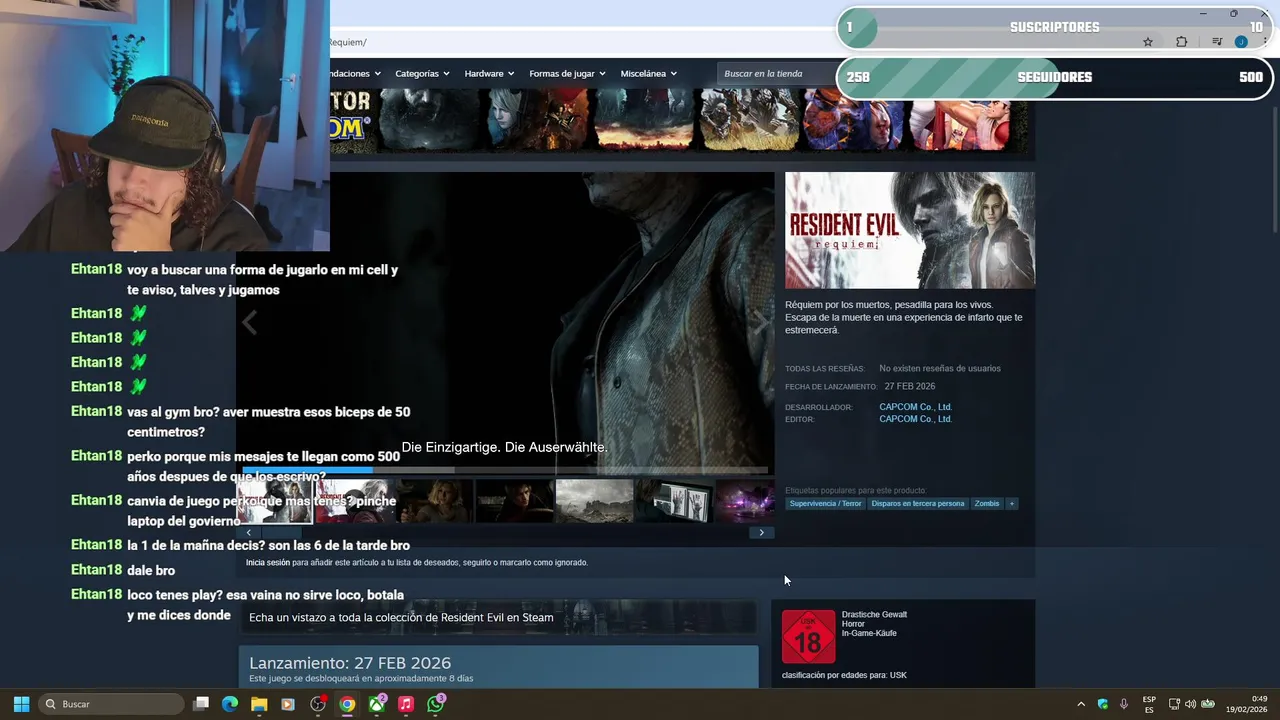The width and height of the screenshot is (1280, 720).
Task: Click the taskbar Buscar search box
Action: (x=112, y=704)
